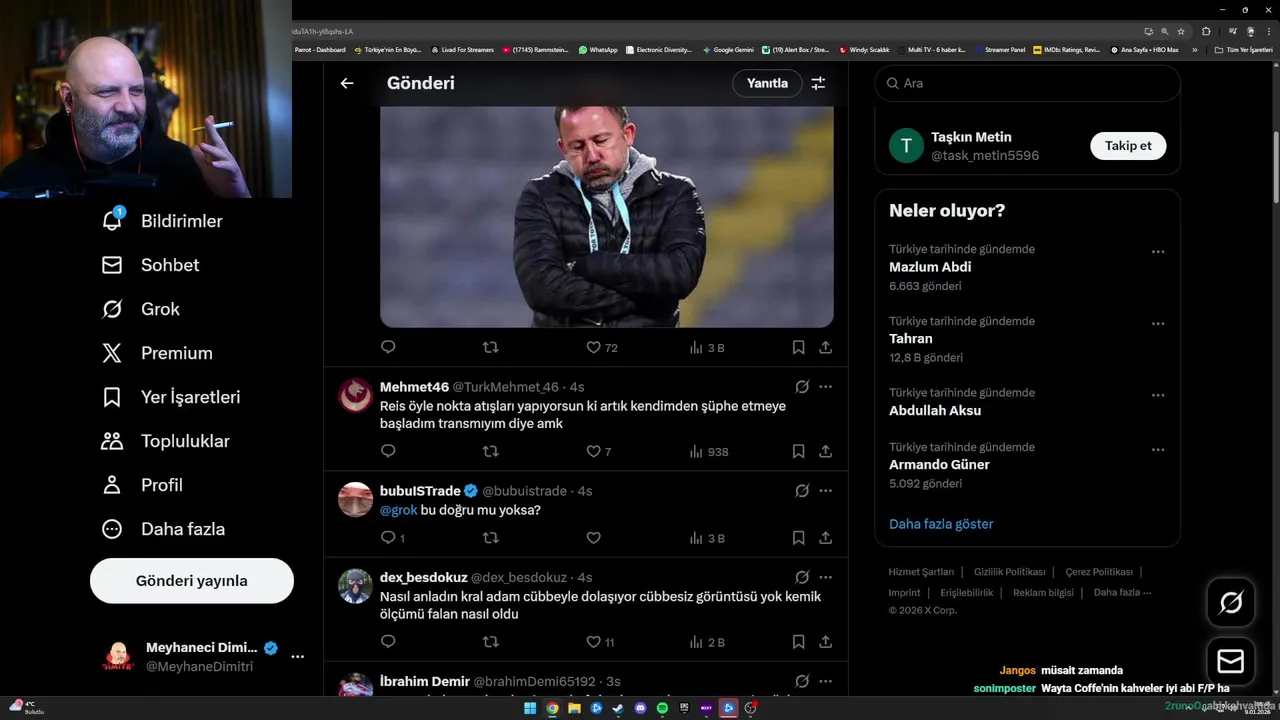Click the Yanıtla button
Screen dimensions: 1280x720
(x=767, y=83)
